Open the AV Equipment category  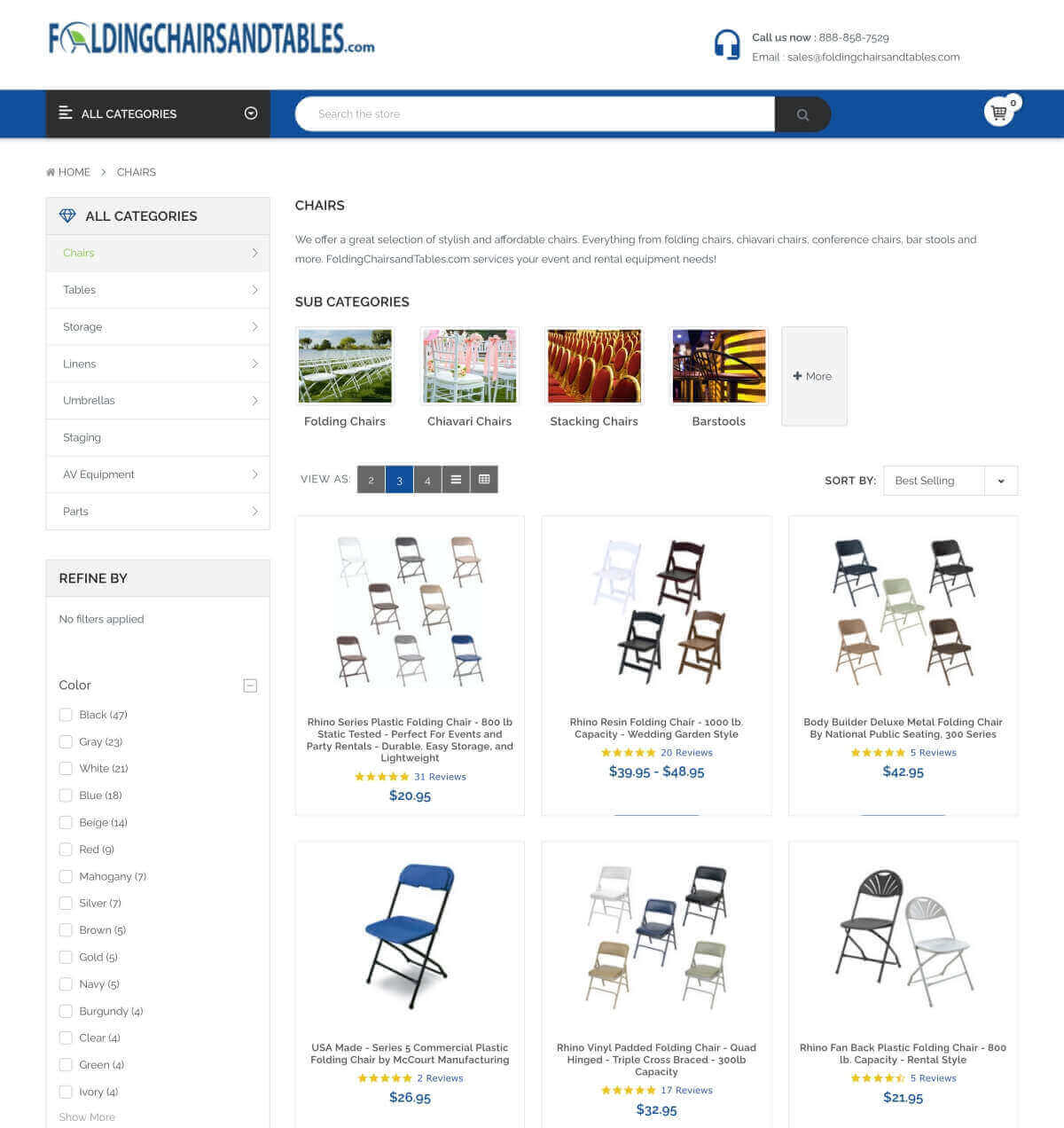(158, 474)
